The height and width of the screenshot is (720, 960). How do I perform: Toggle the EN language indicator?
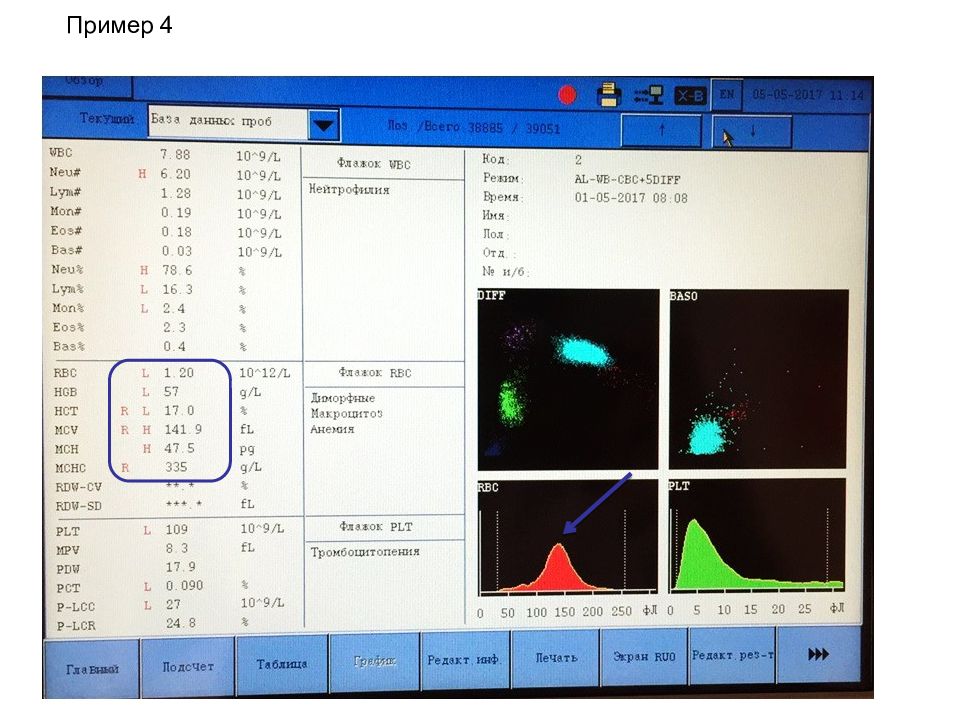click(727, 95)
